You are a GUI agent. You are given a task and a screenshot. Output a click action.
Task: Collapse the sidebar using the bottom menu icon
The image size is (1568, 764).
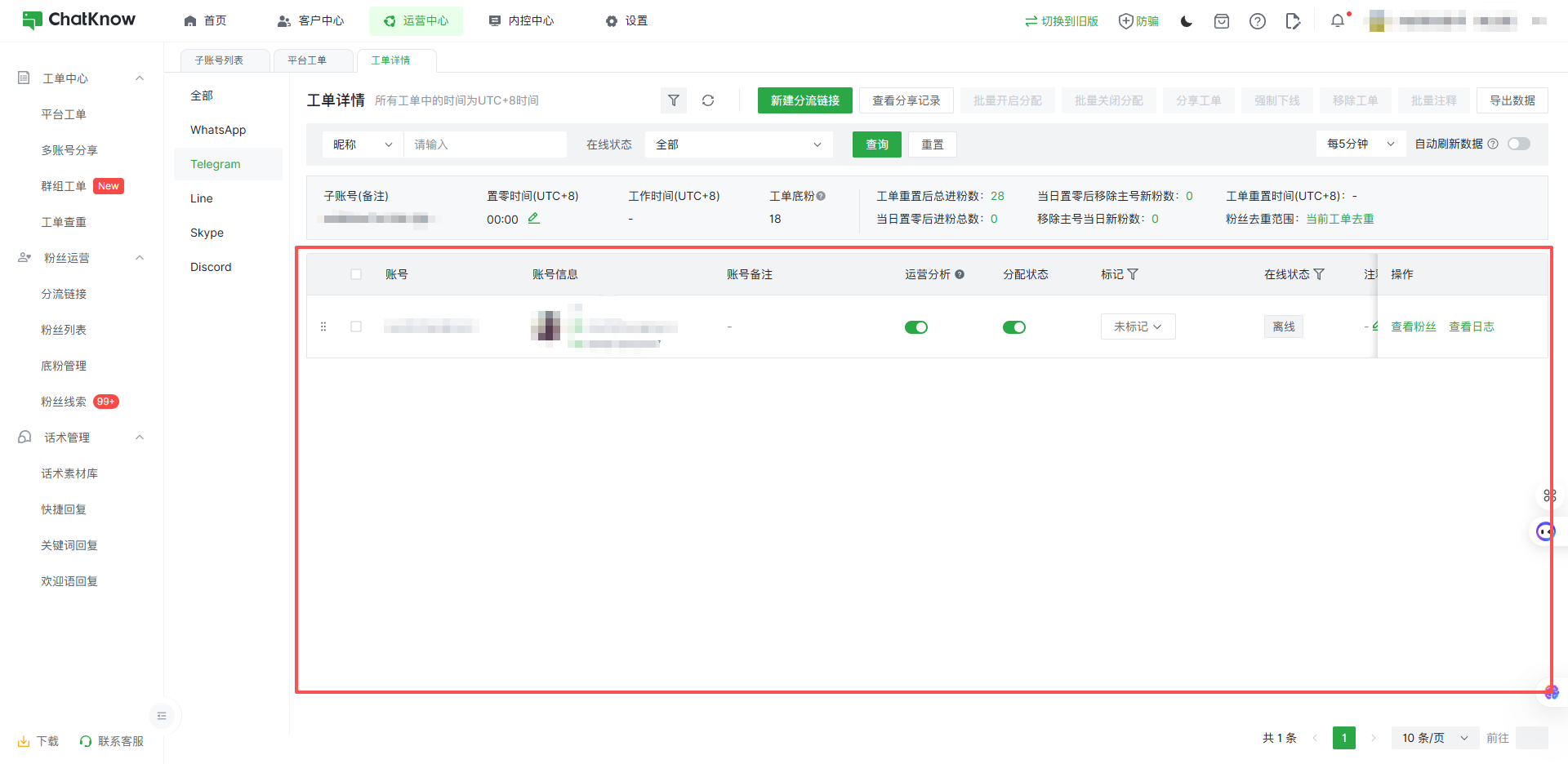pyautogui.click(x=162, y=716)
